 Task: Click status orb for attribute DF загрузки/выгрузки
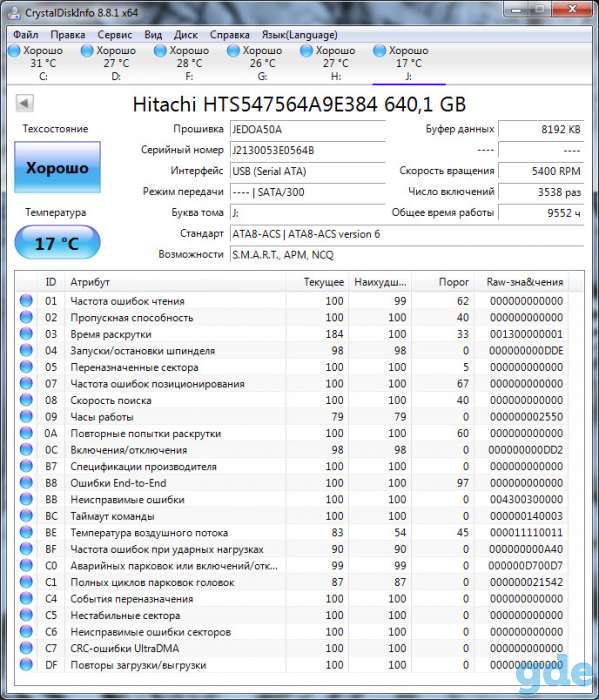click(26, 665)
